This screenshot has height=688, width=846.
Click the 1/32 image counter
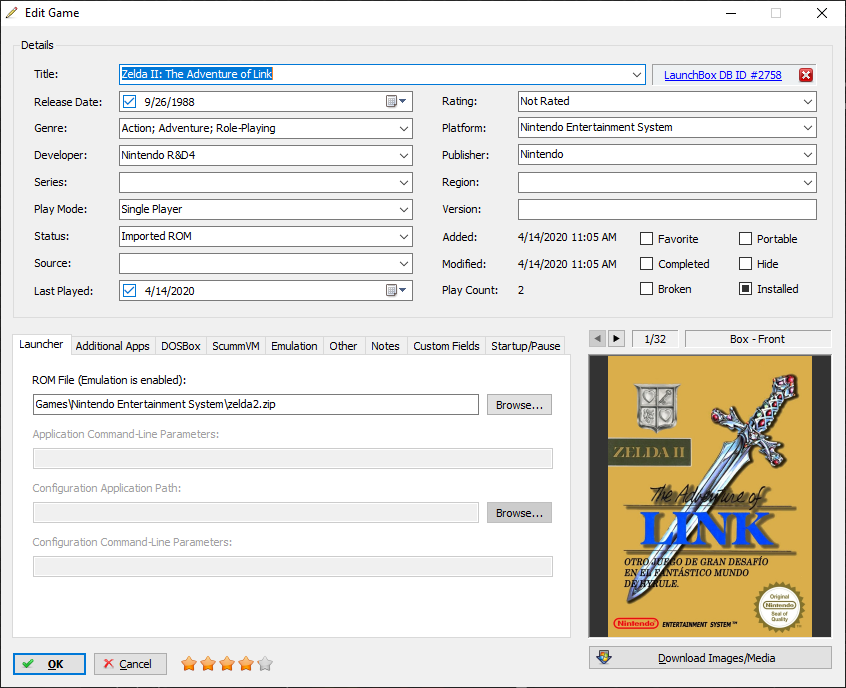655,339
